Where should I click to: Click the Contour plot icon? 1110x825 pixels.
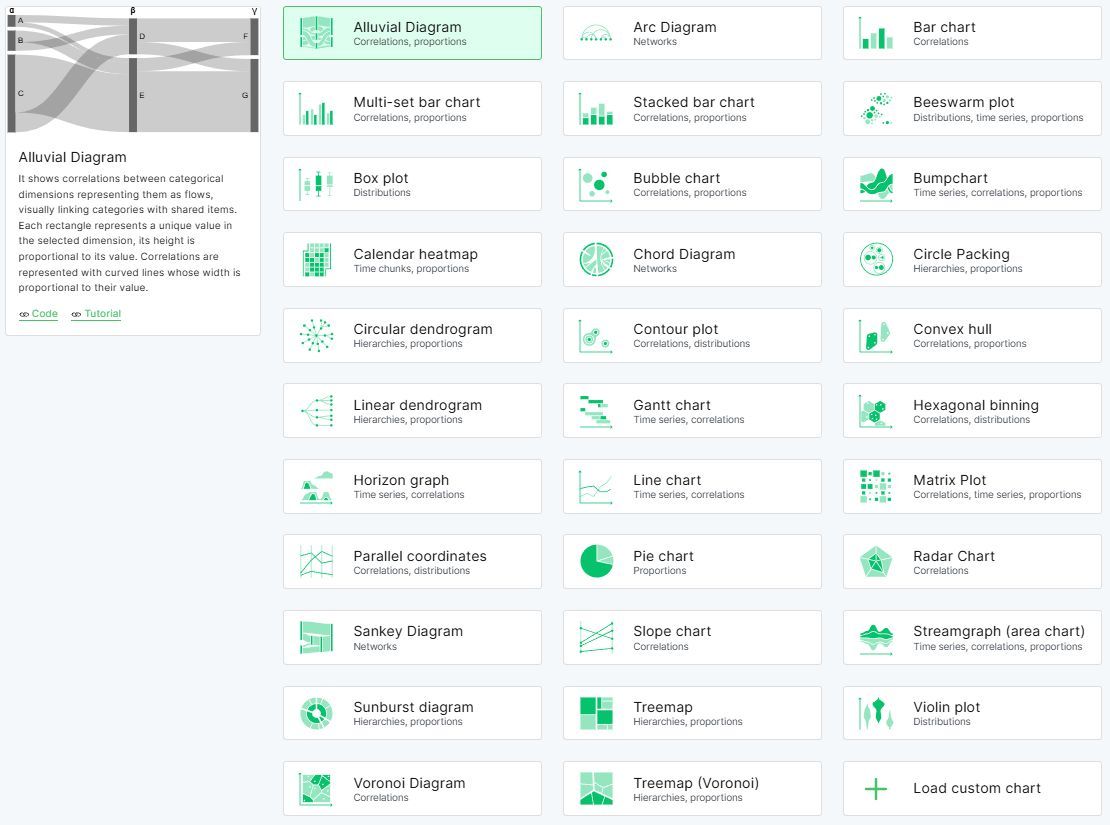(596, 335)
